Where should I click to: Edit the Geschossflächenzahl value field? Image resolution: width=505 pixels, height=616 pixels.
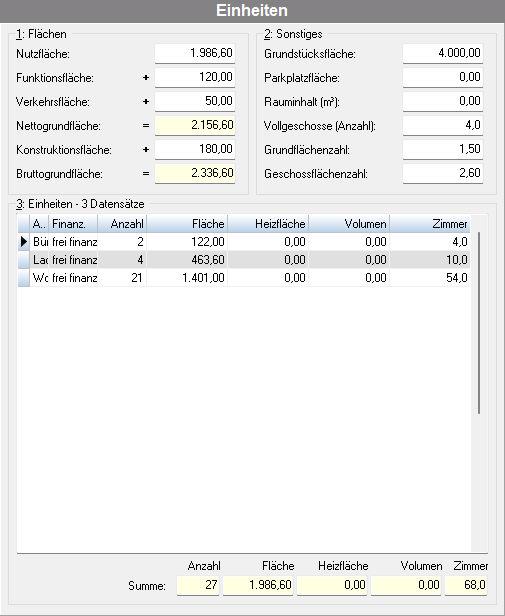pyautogui.click(x=443, y=173)
